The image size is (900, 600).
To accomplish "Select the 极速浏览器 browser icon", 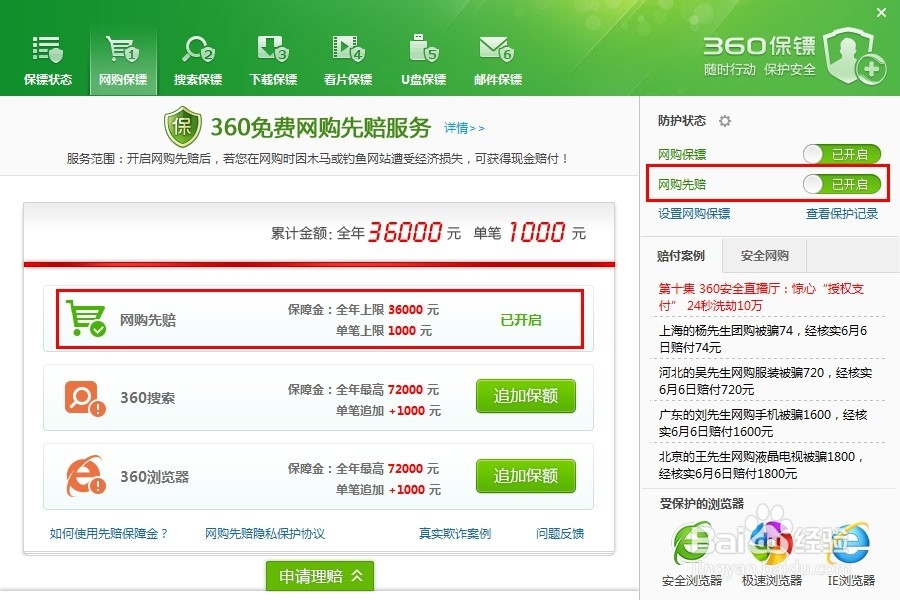I will tap(771, 543).
